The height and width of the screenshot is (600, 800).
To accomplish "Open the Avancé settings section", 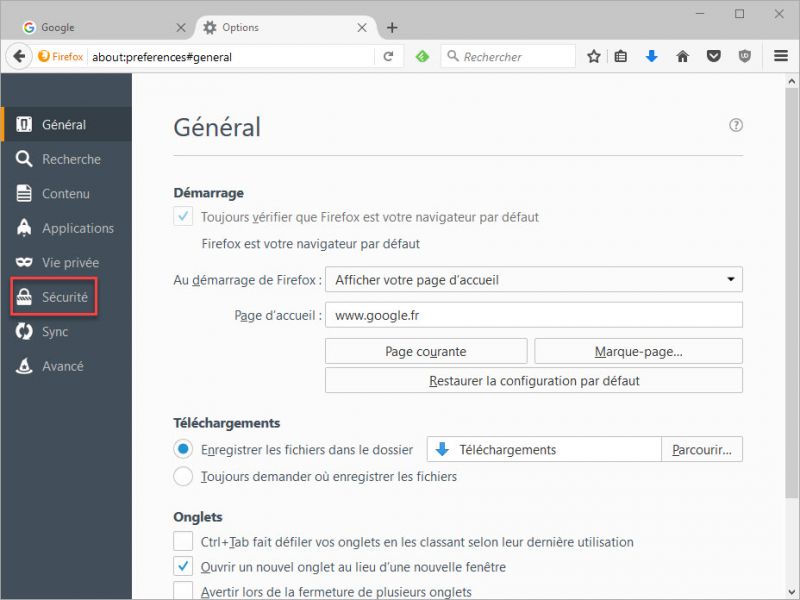I will click(x=66, y=366).
